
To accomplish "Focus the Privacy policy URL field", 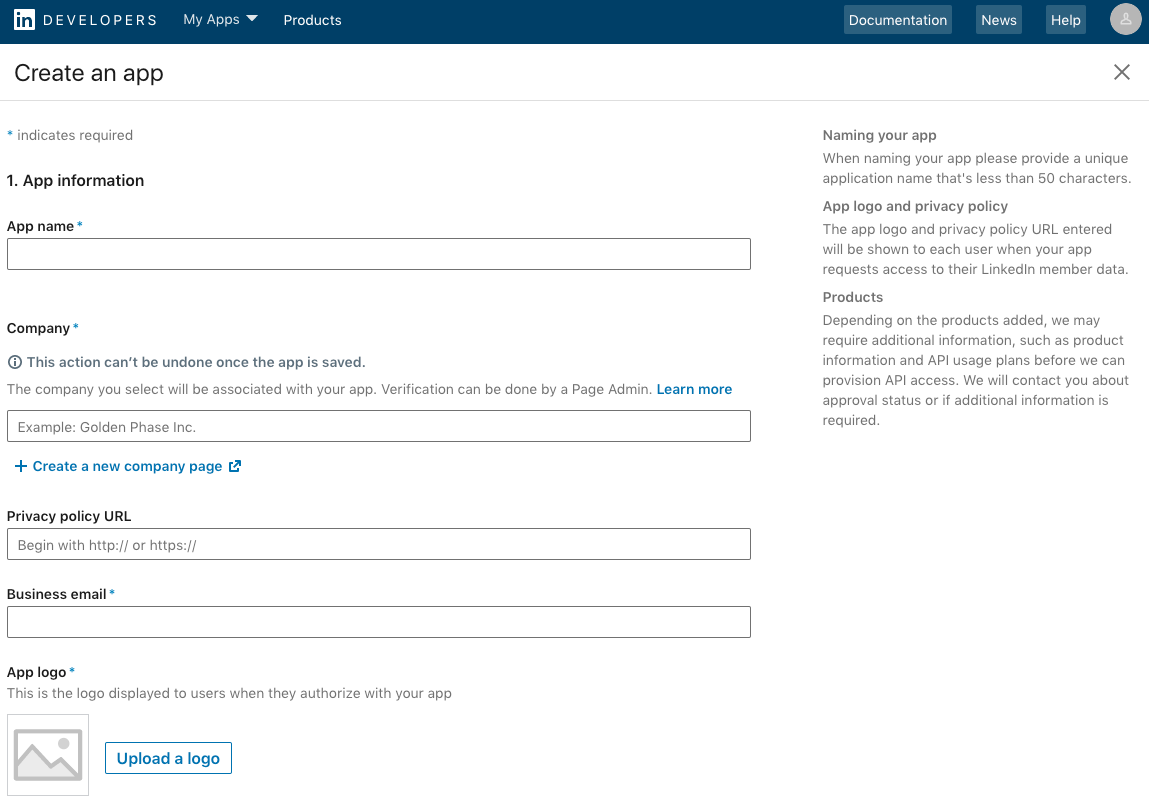I will pos(379,544).
